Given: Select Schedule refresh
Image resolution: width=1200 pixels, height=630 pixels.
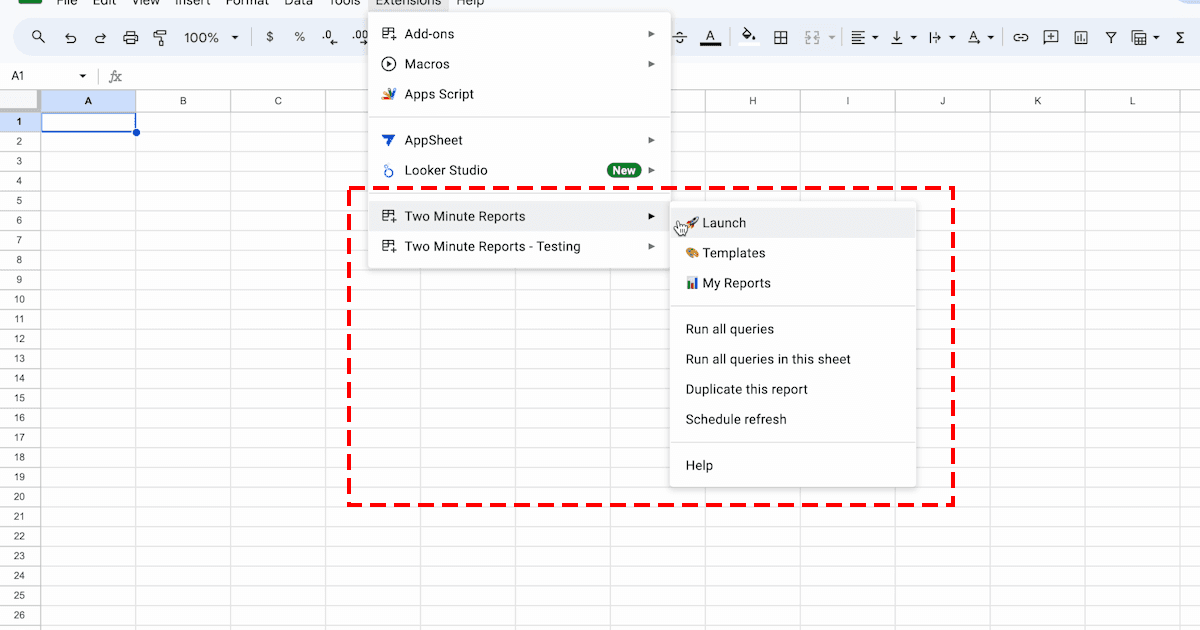Looking at the screenshot, I should tap(793, 419).
